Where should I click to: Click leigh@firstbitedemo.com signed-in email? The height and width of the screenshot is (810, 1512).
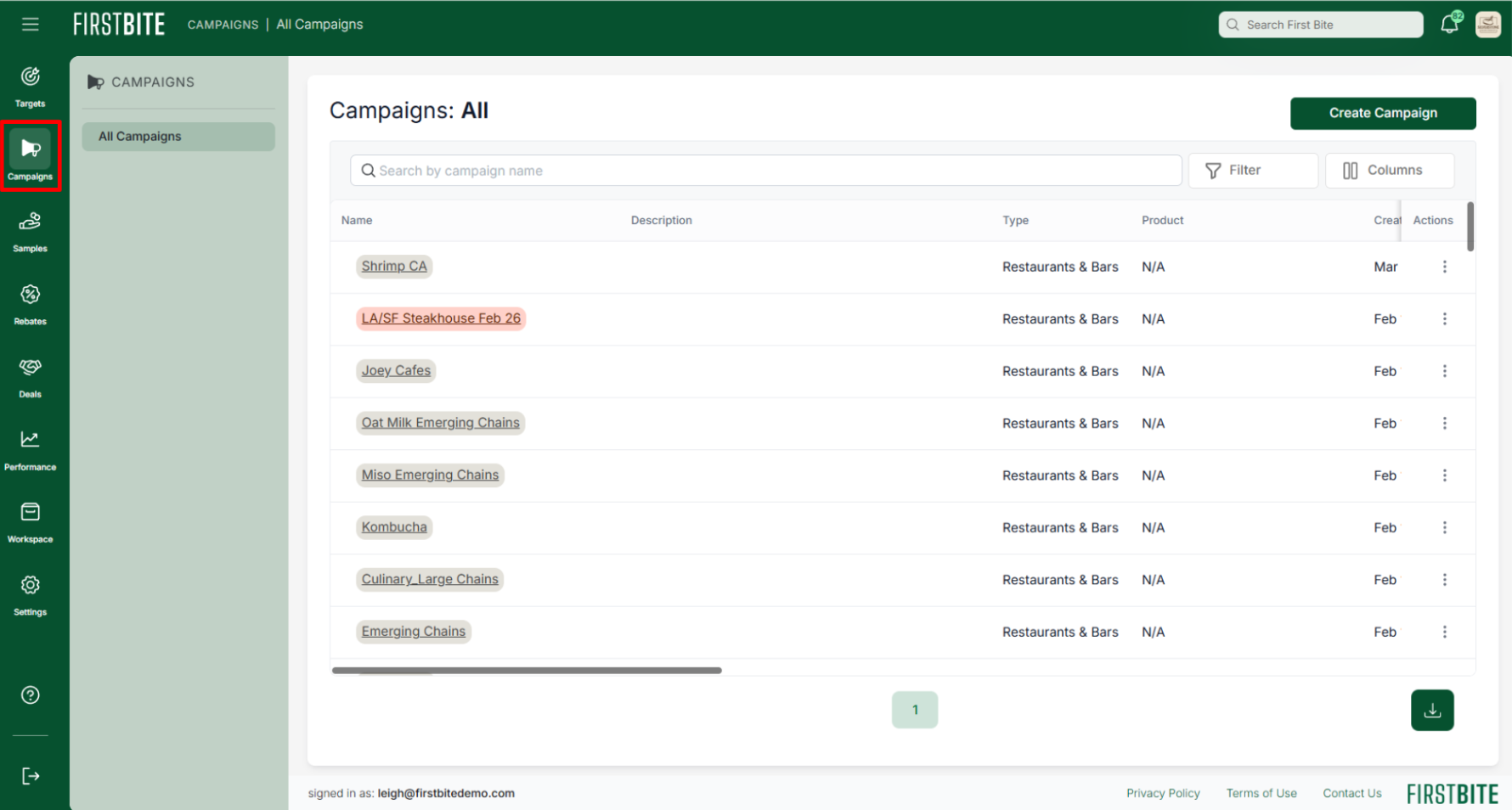pos(446,793)
